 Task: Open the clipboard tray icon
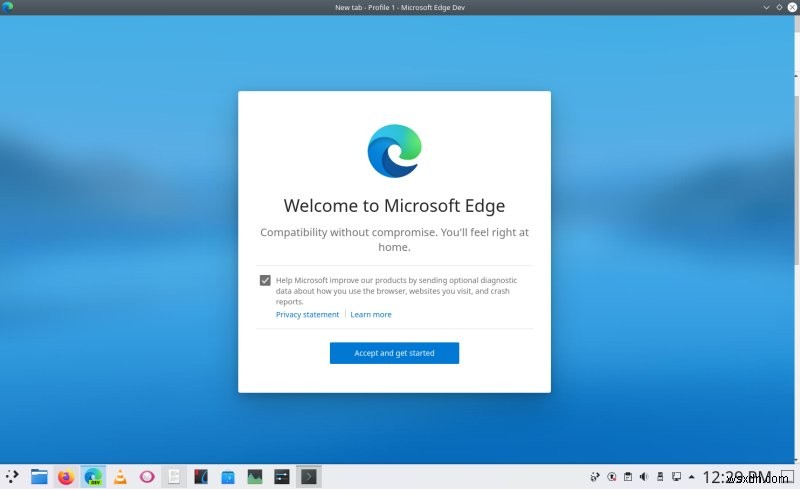(628, 477)
